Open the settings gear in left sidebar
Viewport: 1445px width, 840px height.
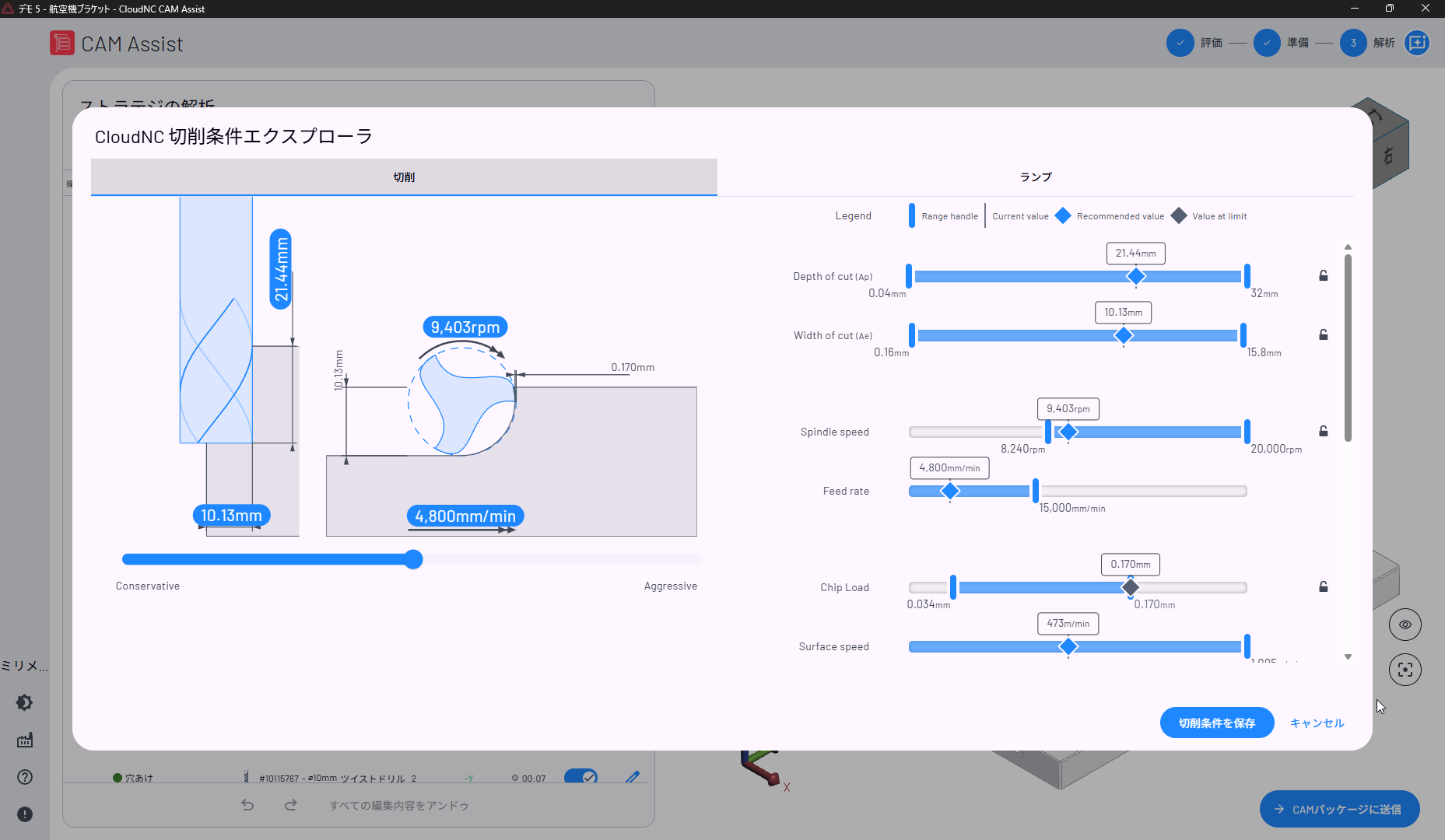[x=25, y=703]
